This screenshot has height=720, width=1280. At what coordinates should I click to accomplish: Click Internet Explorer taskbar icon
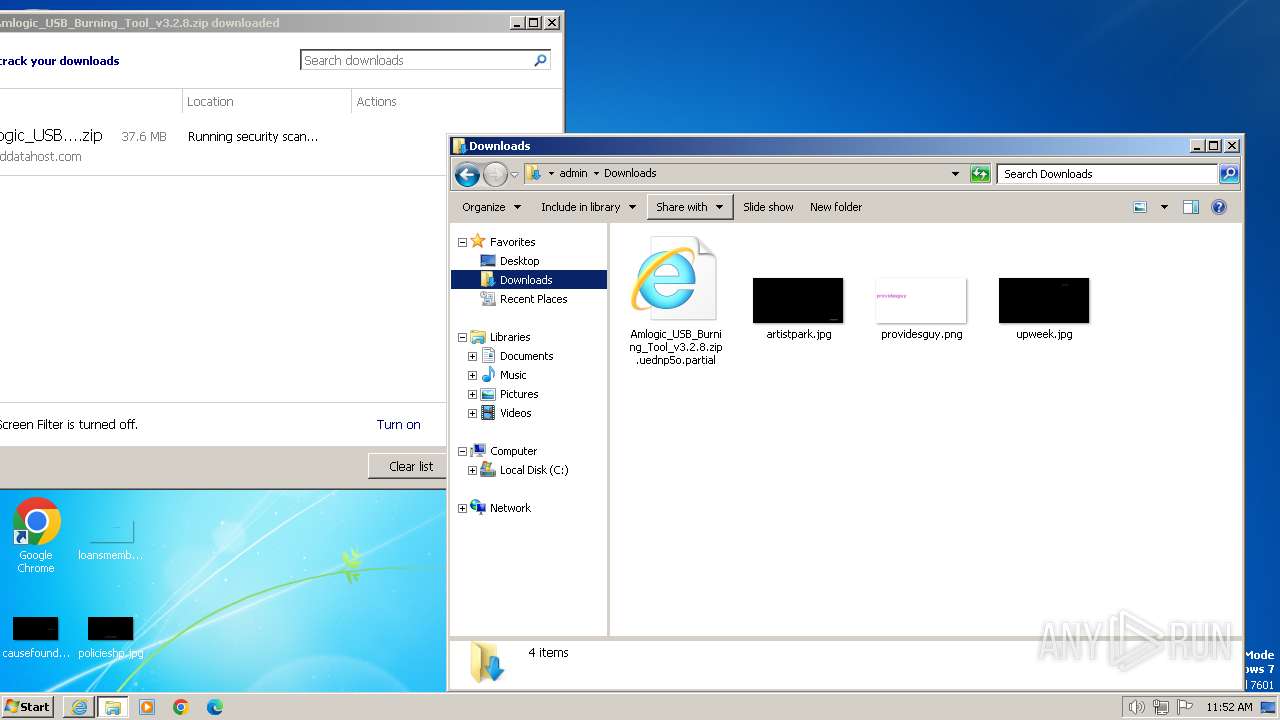click(79, 707)
